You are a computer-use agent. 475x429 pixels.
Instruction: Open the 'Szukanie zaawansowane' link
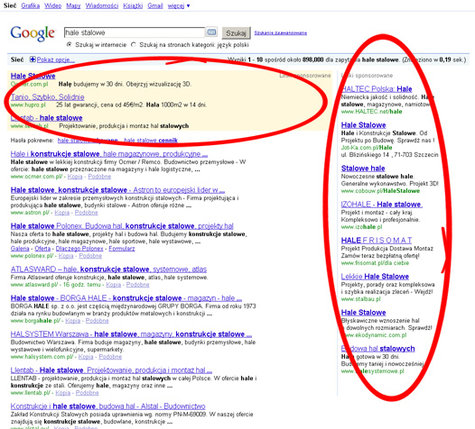(x=280, y=33)
